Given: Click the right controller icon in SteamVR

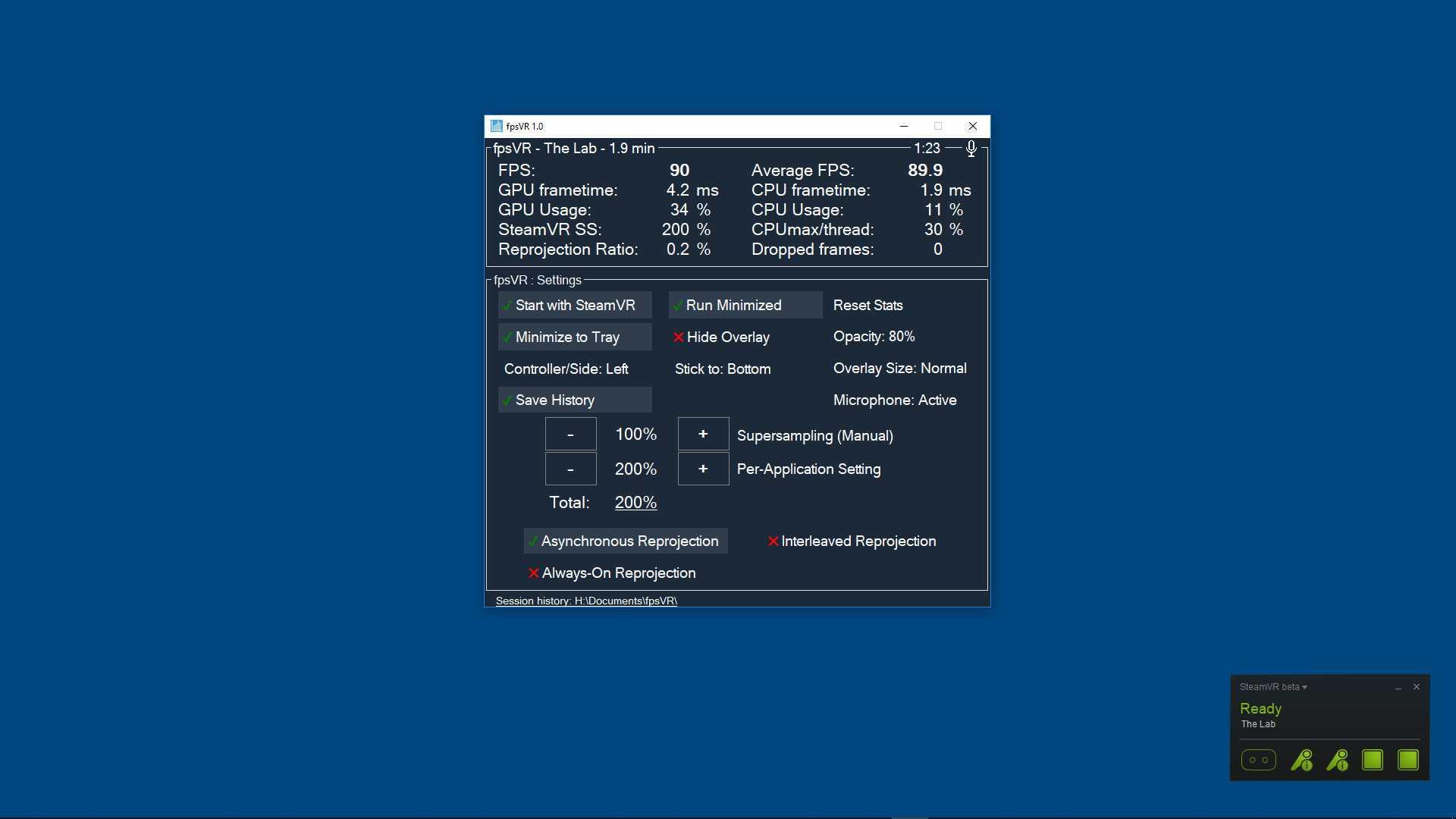Looking at the screenshot, I should coord(1337,760).
